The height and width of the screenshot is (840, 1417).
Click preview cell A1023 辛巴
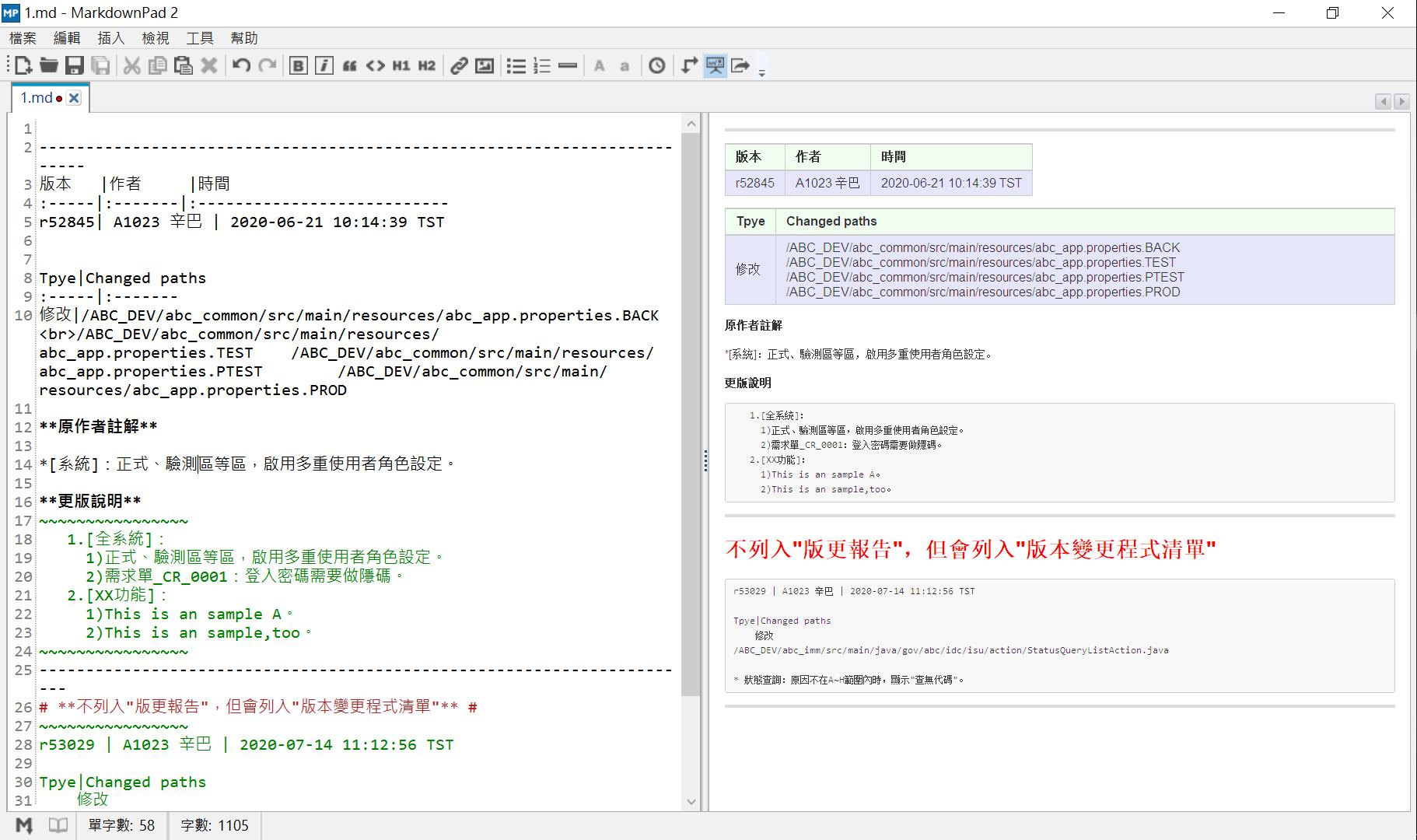[x=827, y=183]
